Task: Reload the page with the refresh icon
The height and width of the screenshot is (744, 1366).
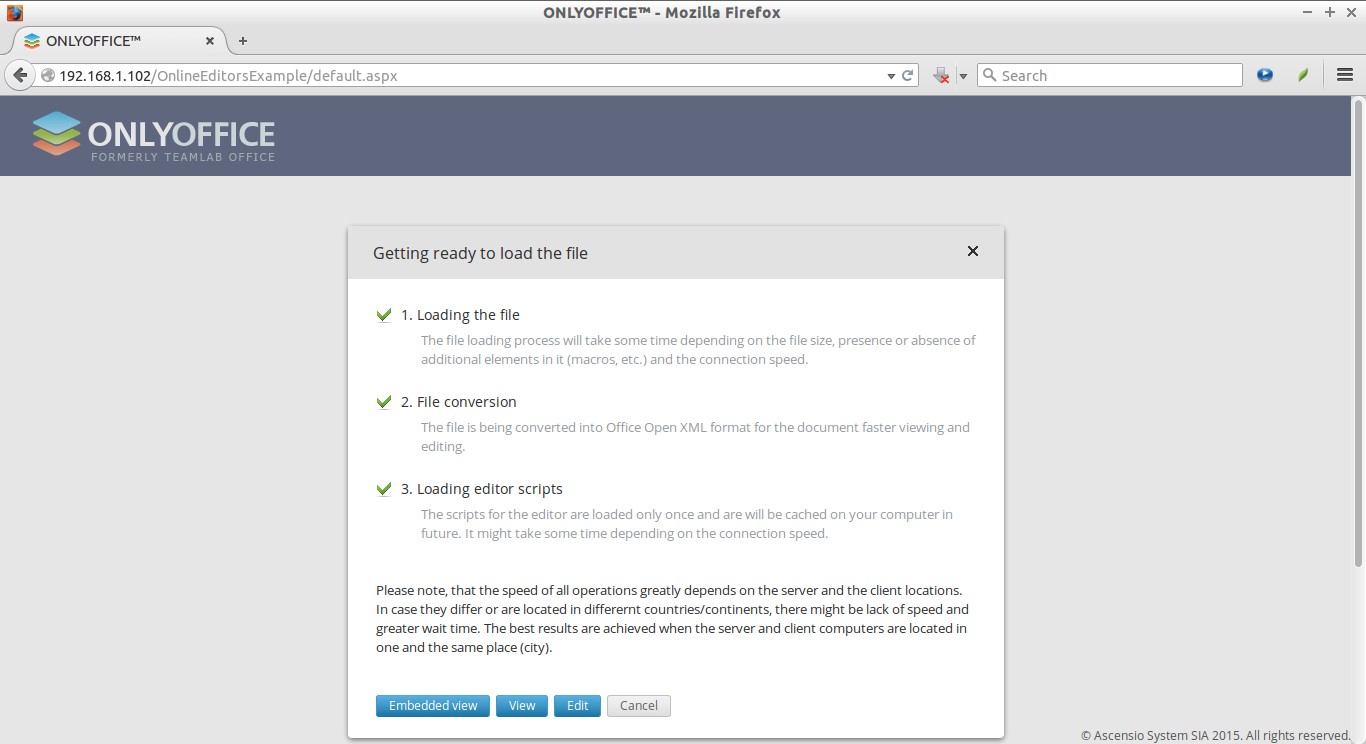Action: (908, 75)
